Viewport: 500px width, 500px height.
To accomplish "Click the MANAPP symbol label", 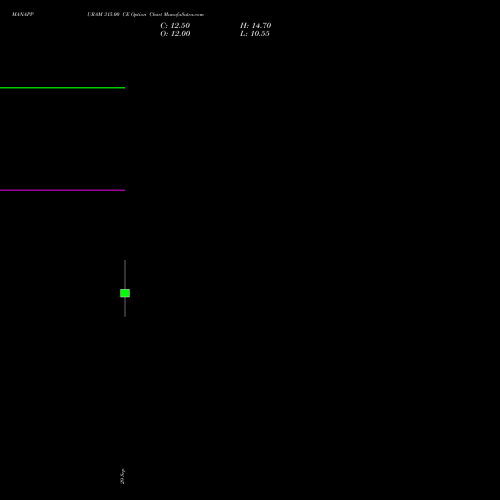I will pyautogui.click(x=23, y=14).
